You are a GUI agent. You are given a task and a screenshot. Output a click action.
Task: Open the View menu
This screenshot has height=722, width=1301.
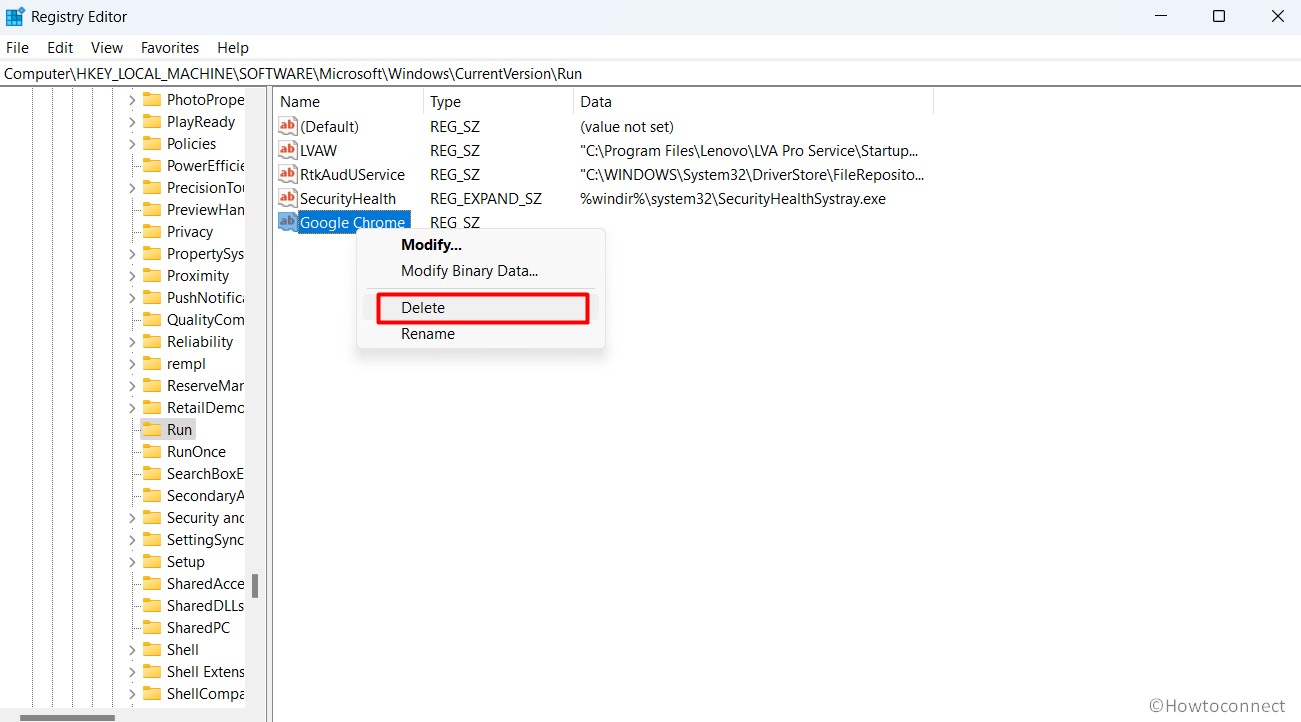[x=107, y=47]
